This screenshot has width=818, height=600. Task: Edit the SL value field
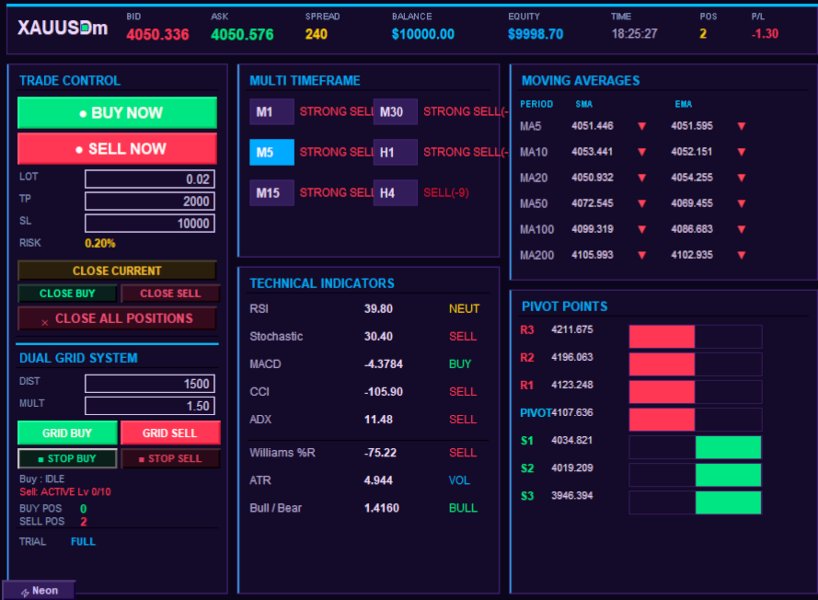(x=150, y=223)
